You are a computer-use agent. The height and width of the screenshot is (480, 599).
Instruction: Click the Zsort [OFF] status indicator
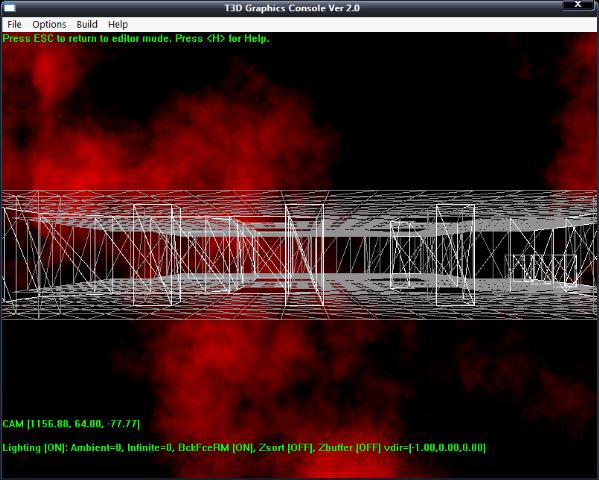click(286, 448)
